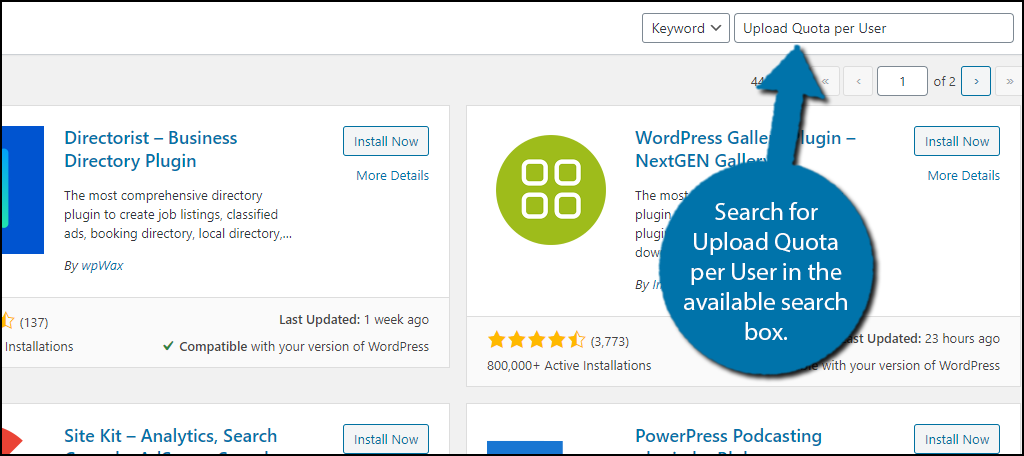This screenshot has width=1024, height=456.
Task: Click the Site Kit red plugin icon
Action: tap(12, 440)
